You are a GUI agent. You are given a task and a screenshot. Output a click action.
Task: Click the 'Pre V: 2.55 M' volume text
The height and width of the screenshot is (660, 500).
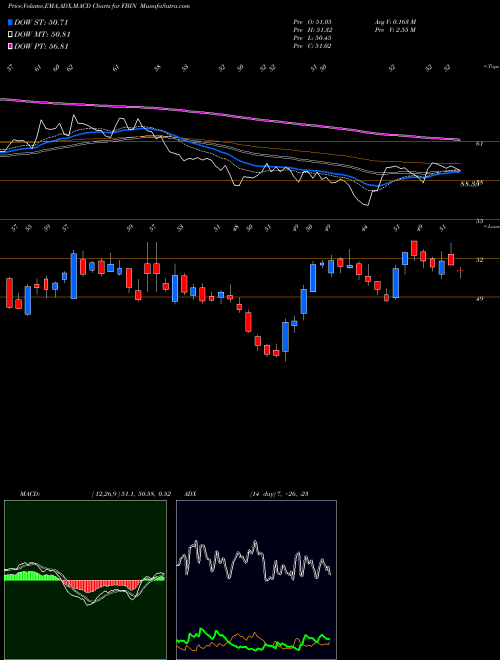click(397, 30)
